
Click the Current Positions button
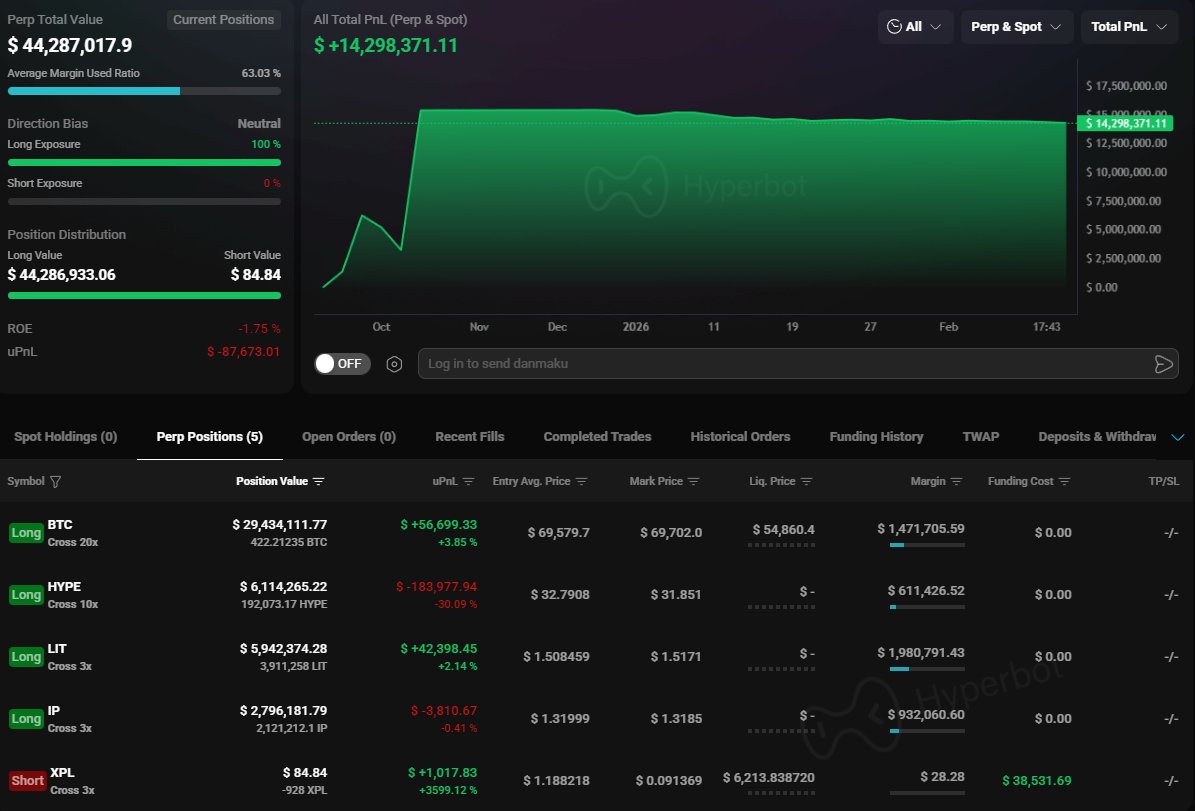(223, 20)
